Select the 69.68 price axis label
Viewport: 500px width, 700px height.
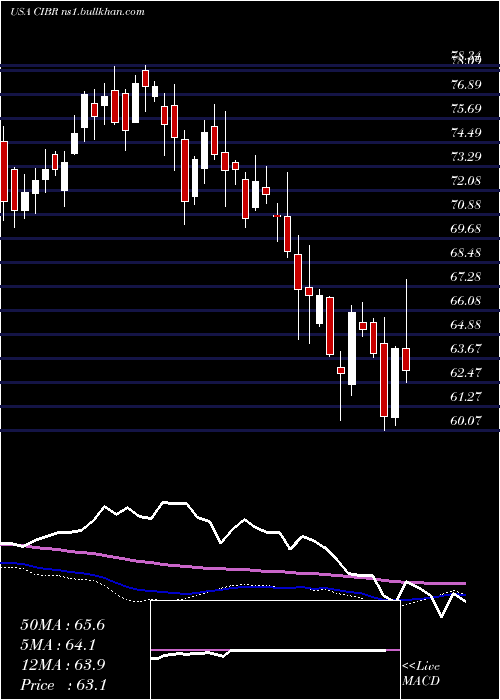466,229
